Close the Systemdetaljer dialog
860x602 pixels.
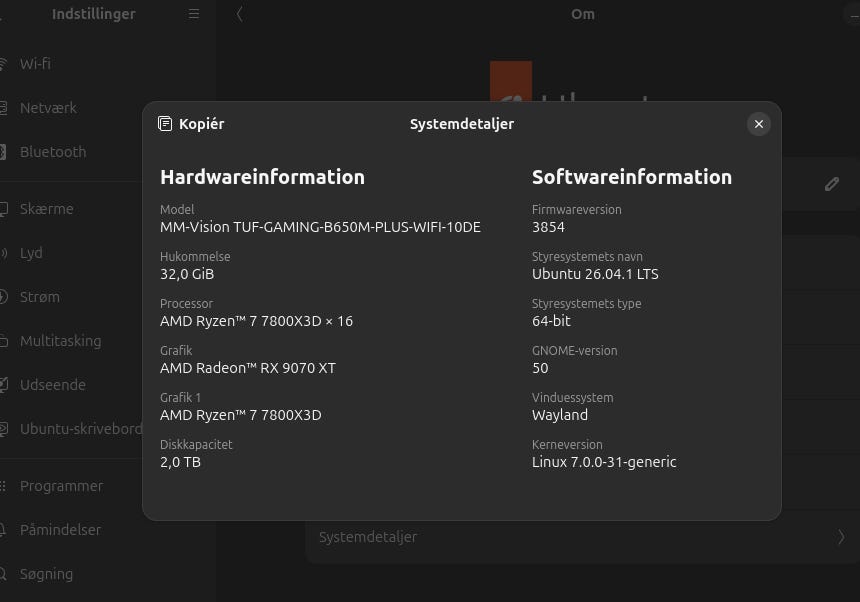tap(759, 124)
